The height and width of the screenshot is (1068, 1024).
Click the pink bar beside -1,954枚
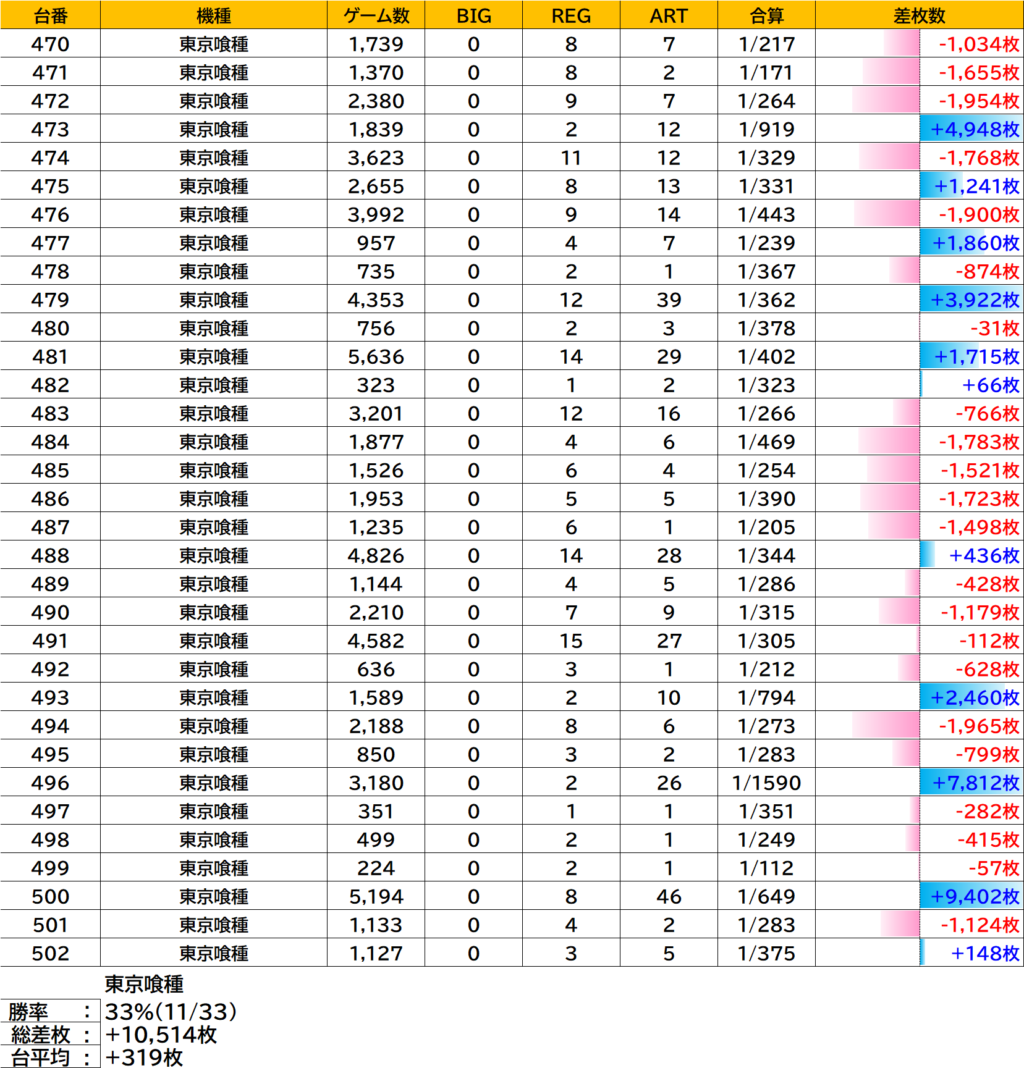coord(885,101)
